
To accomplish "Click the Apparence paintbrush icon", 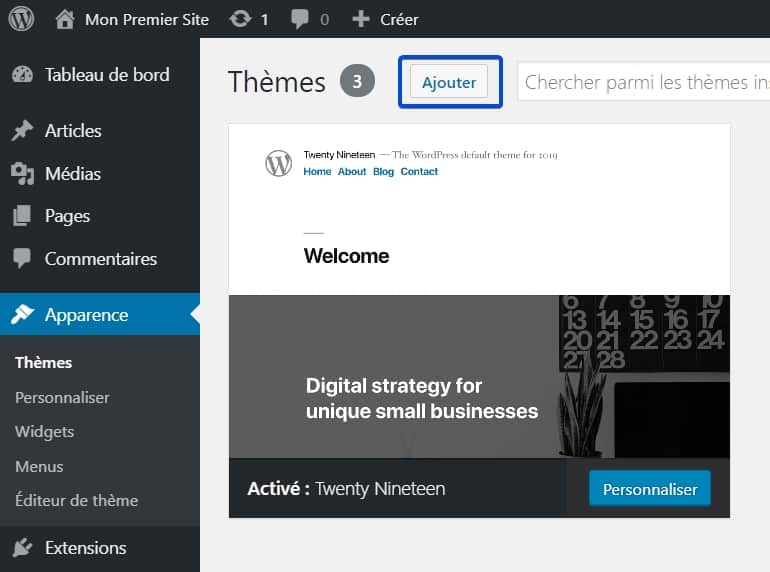I will tap(22, 314).
